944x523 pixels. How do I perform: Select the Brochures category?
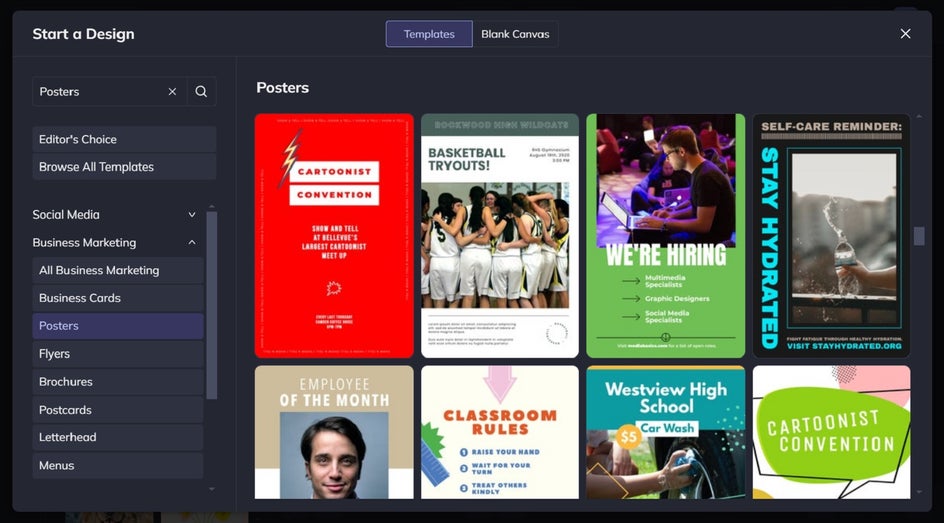118,382
